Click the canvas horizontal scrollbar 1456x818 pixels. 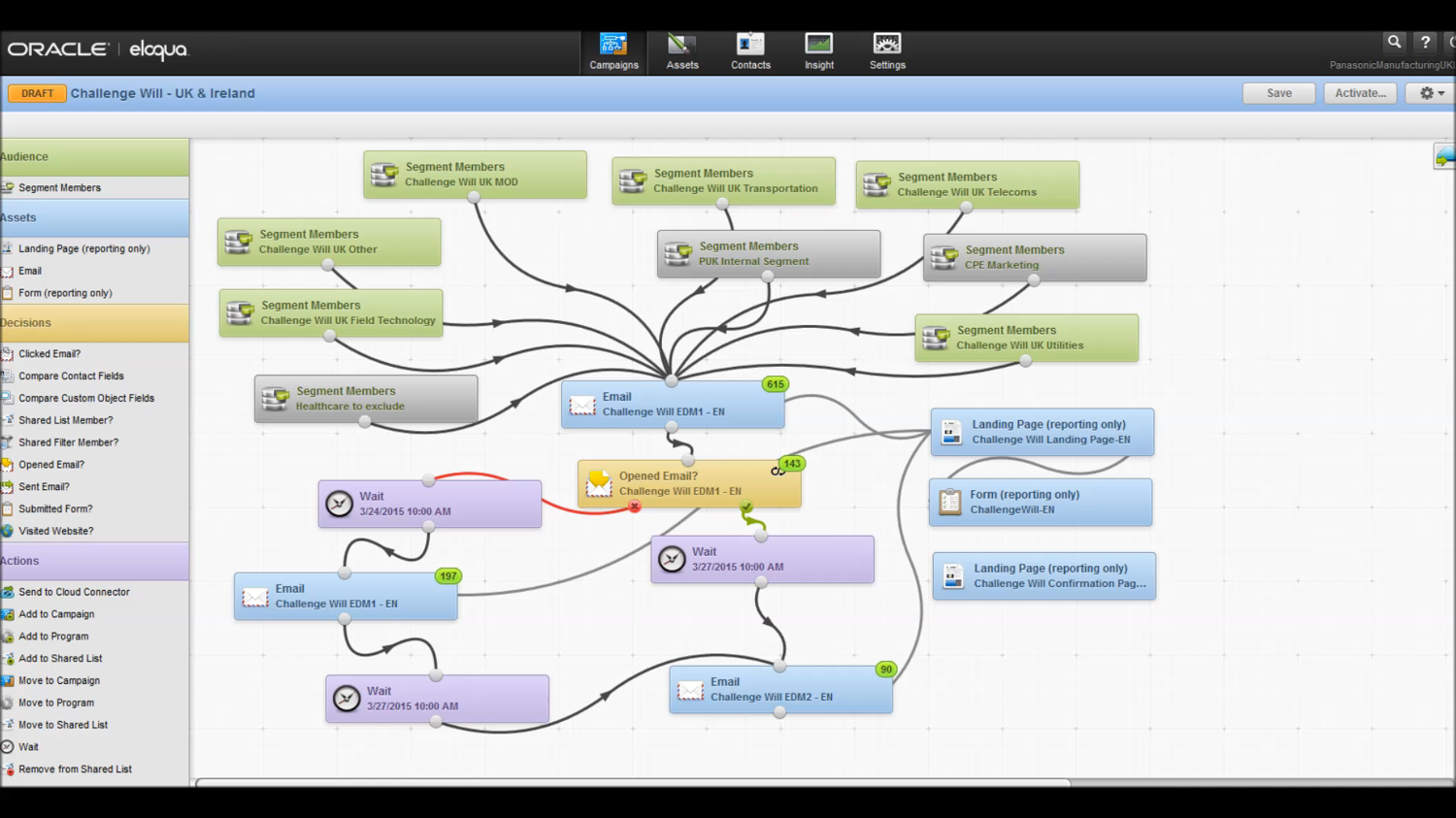point(633,783)
